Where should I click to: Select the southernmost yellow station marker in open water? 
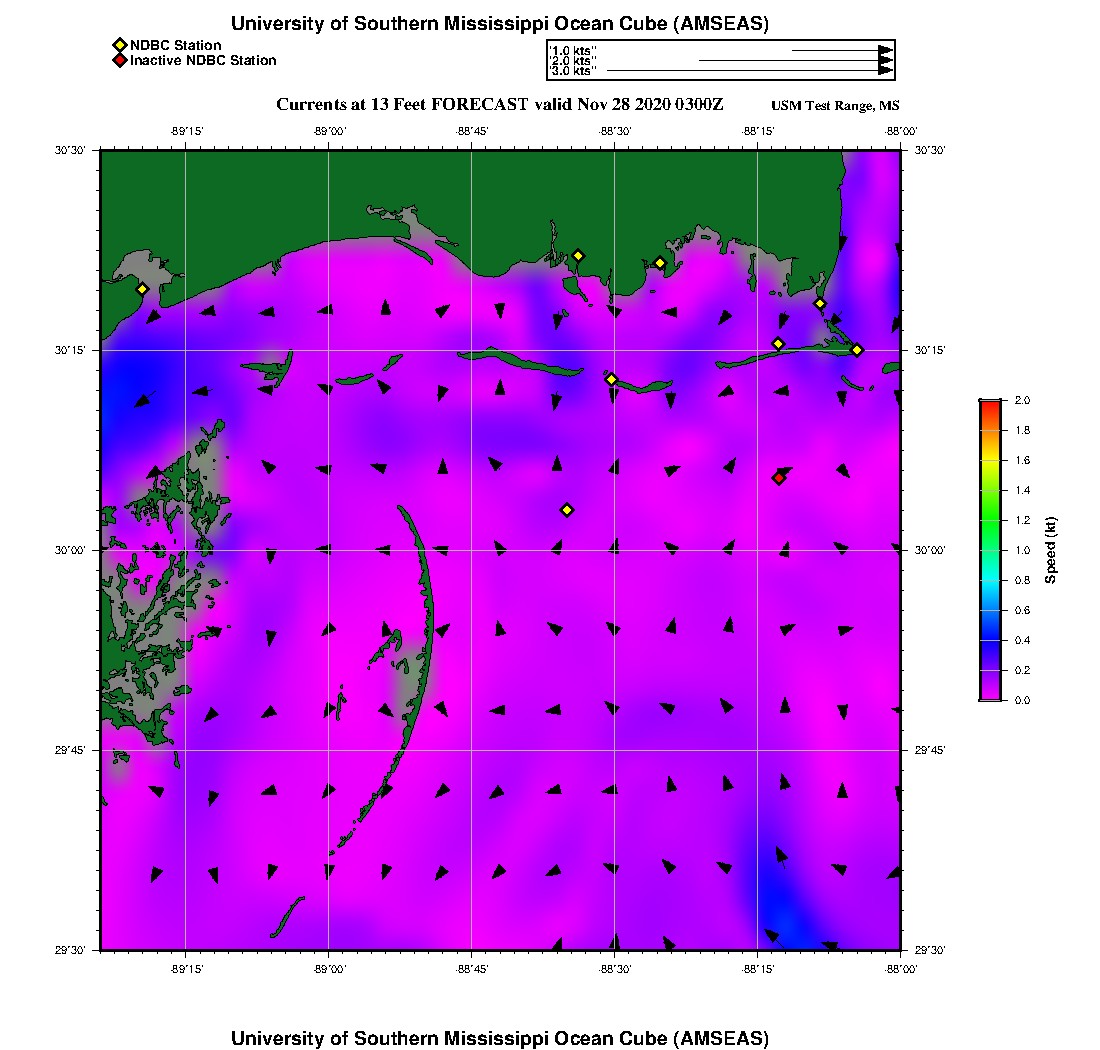567,510
